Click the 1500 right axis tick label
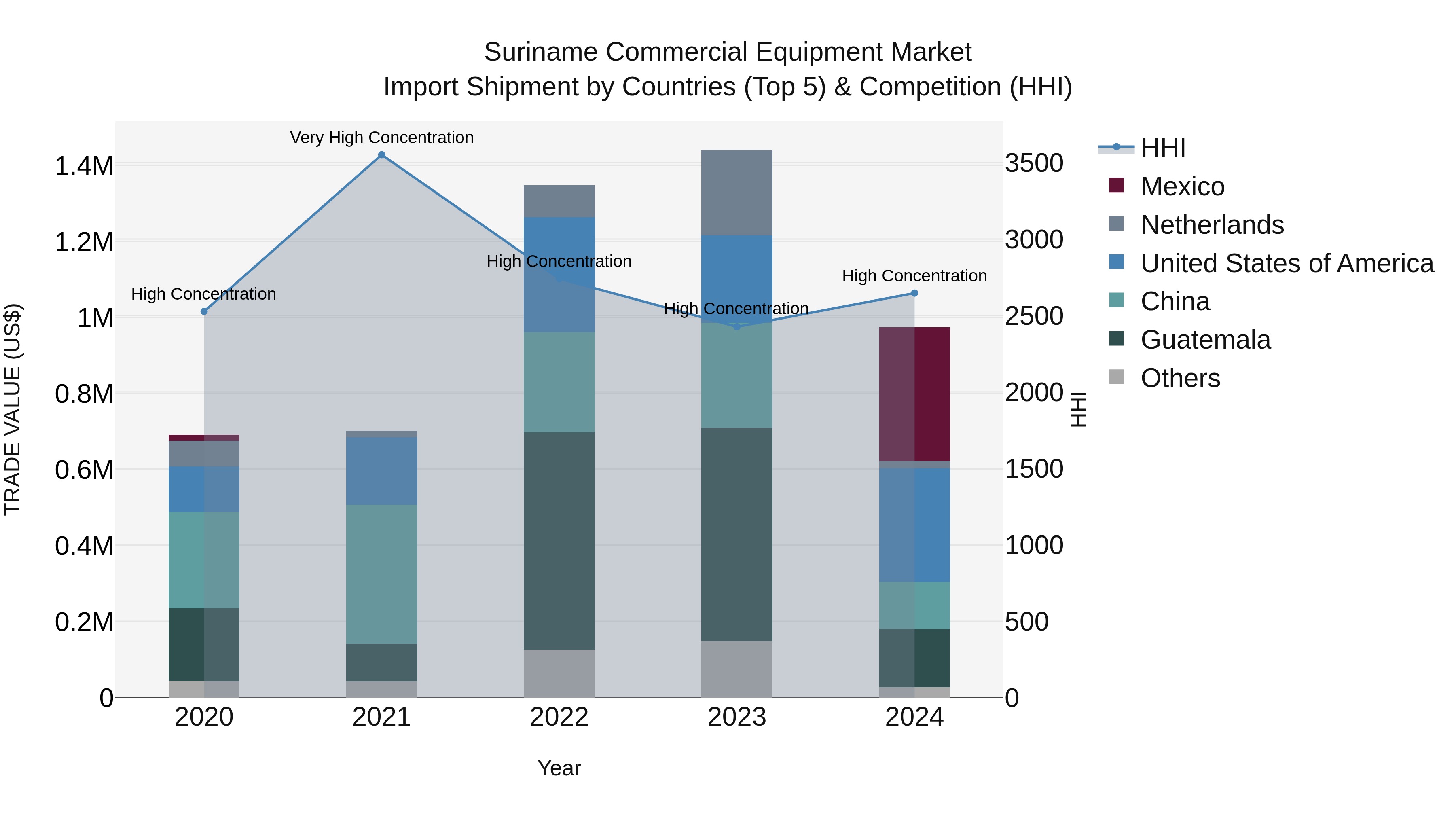1456x819 pixels. (x=1034, y=469)
